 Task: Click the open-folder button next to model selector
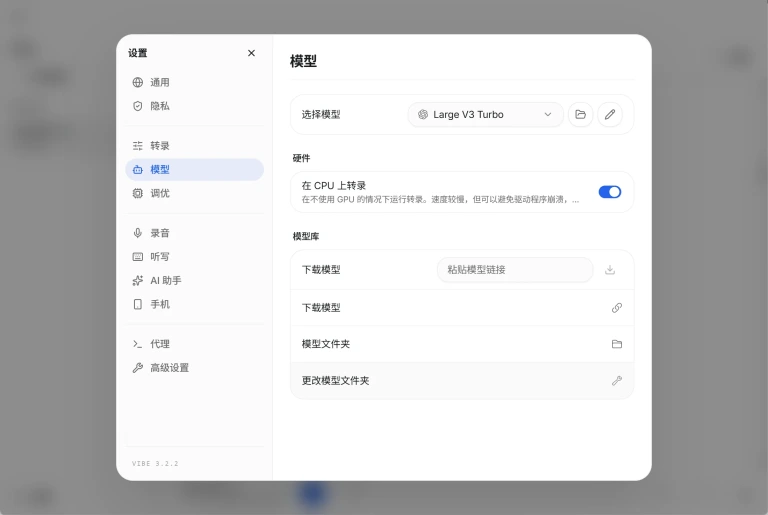click(580, 114)
